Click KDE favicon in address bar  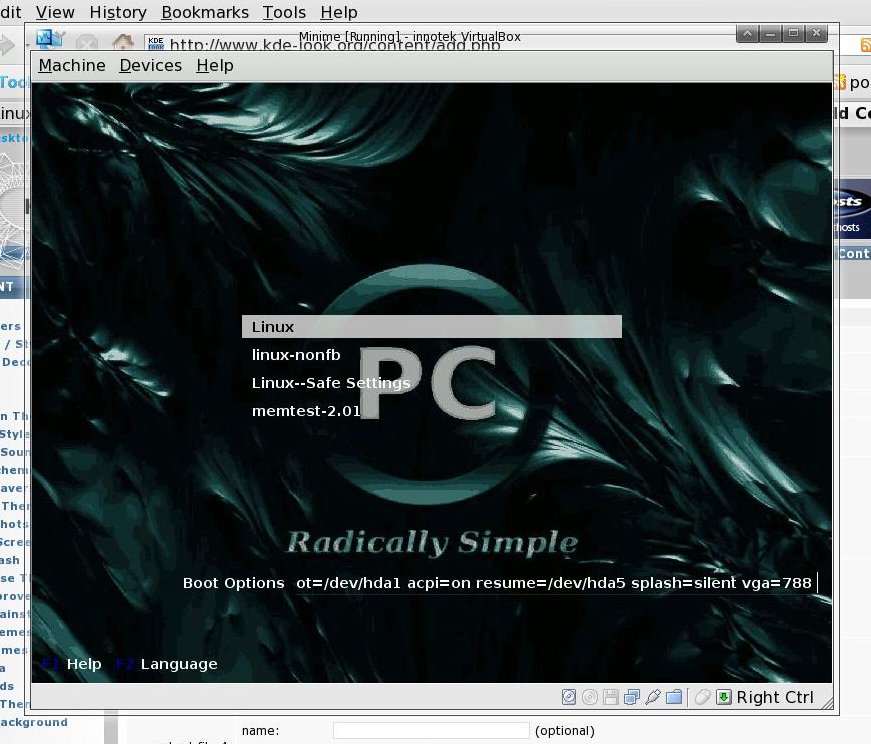(156, 43)
